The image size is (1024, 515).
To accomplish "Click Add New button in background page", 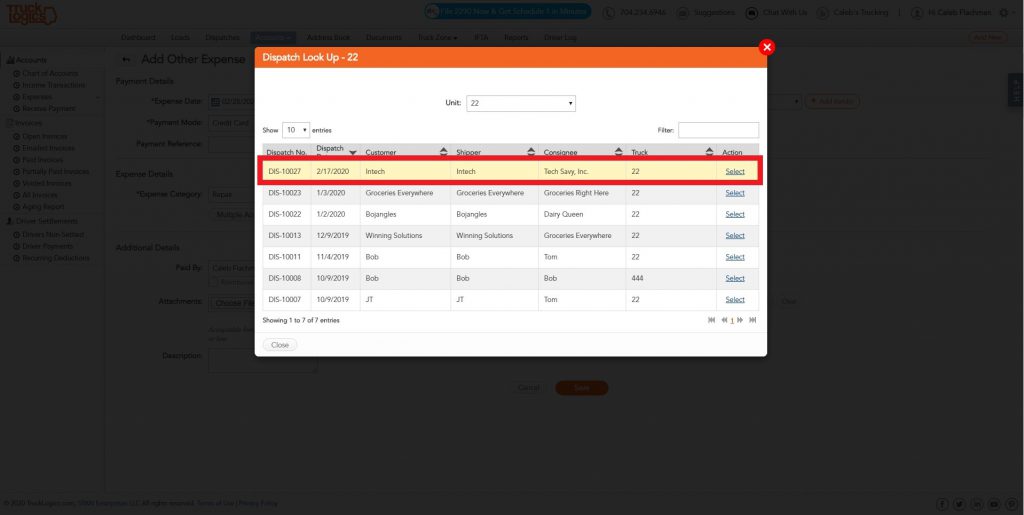I will (x=987, y=38).
